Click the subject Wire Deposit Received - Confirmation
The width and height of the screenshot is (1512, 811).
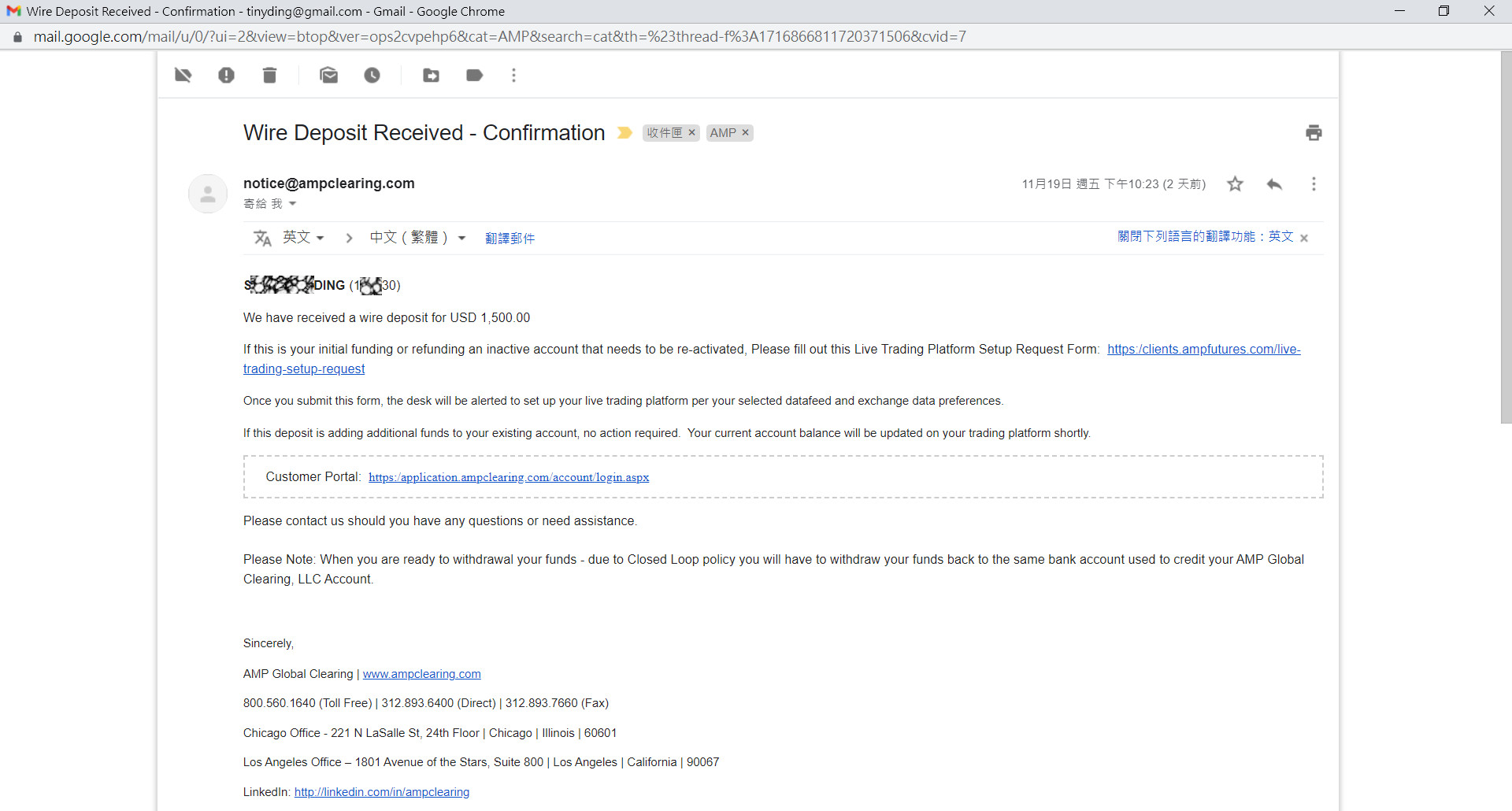[424, 132]
